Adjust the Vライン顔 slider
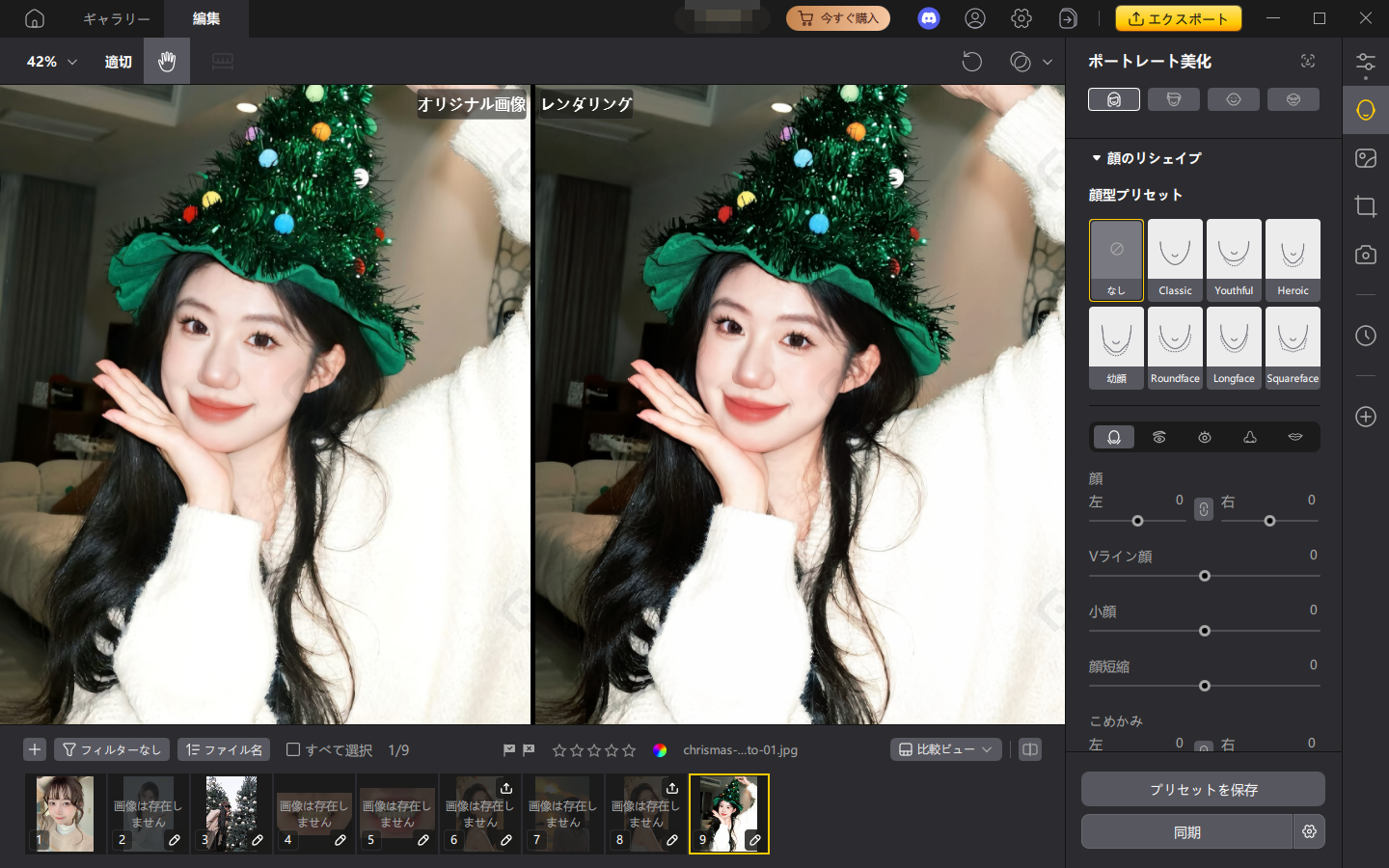 1204,576
